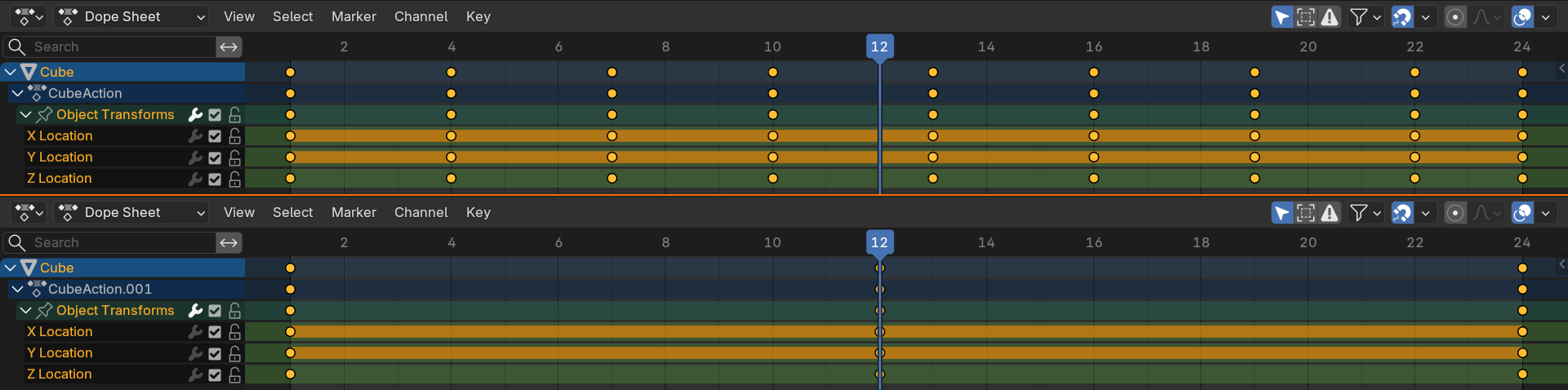This screenshot has width=1568, height=390.
Task: Click the Search field in CubeAction editor
Action: pyautogui.click(x=109, y=47)
